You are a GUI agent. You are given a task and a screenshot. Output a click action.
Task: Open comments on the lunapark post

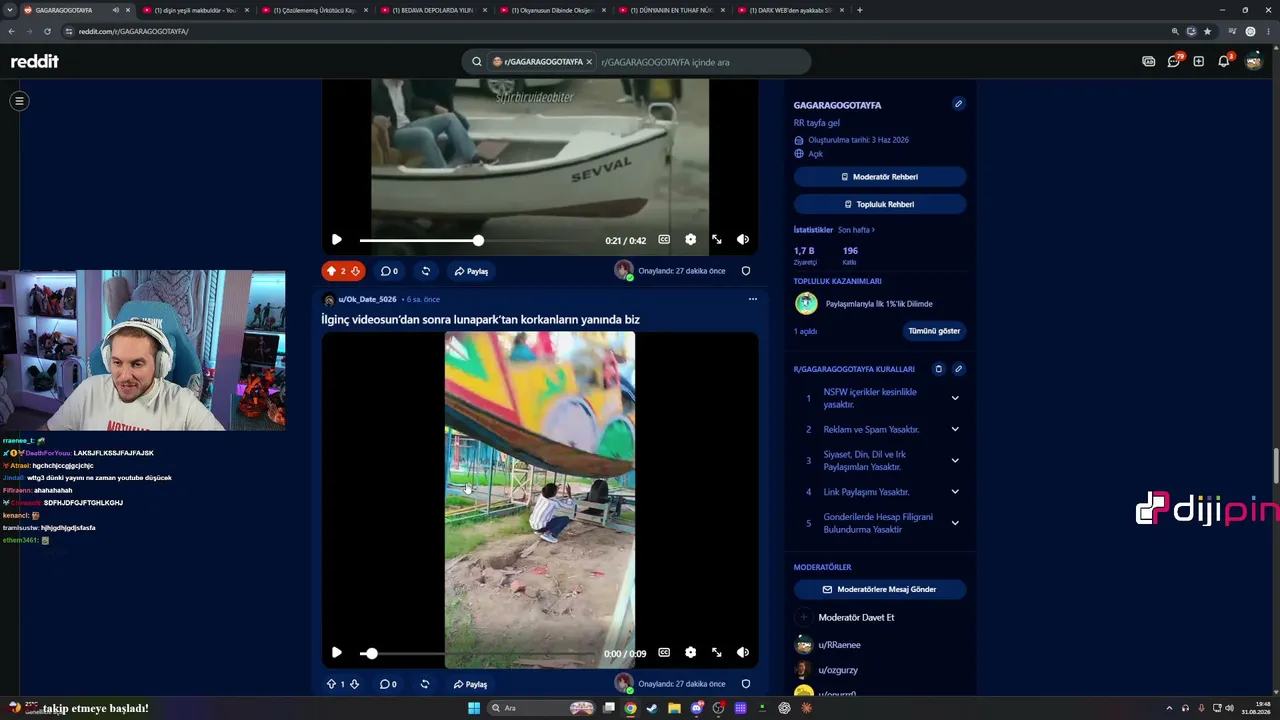click(389, 684)
